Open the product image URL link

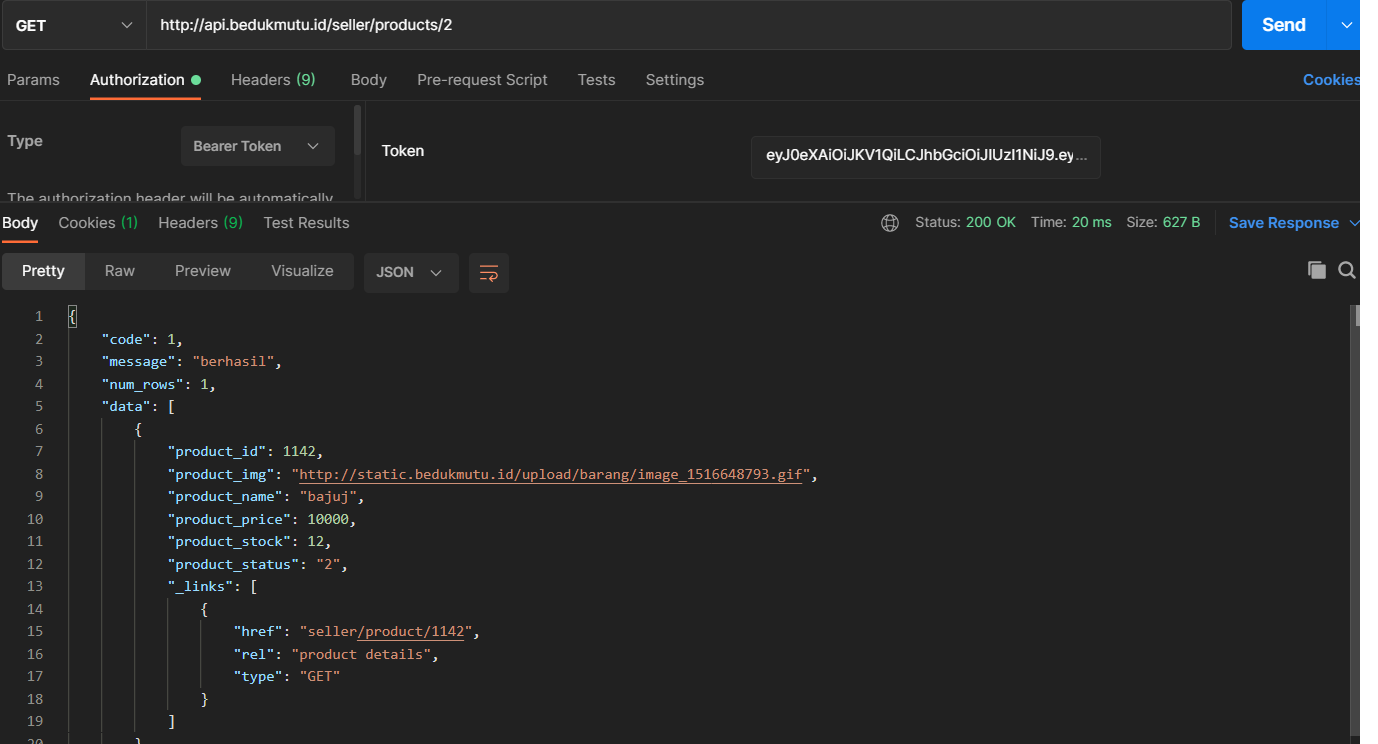point(551,475)
